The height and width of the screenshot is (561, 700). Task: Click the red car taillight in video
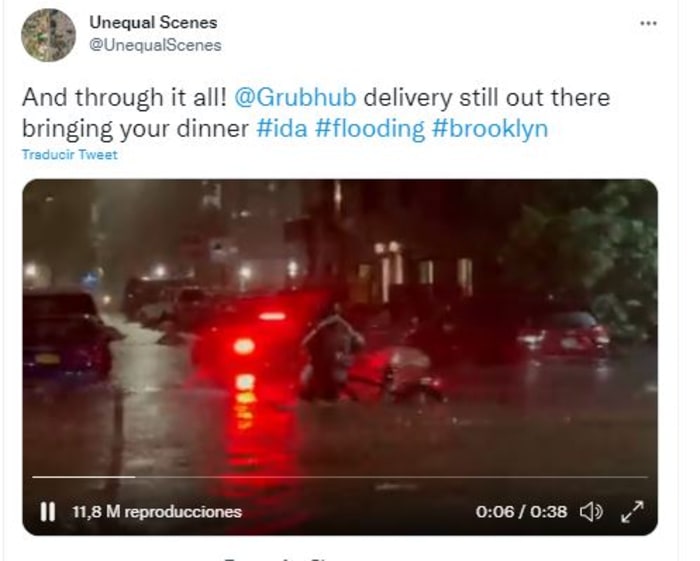pos(244,346)
